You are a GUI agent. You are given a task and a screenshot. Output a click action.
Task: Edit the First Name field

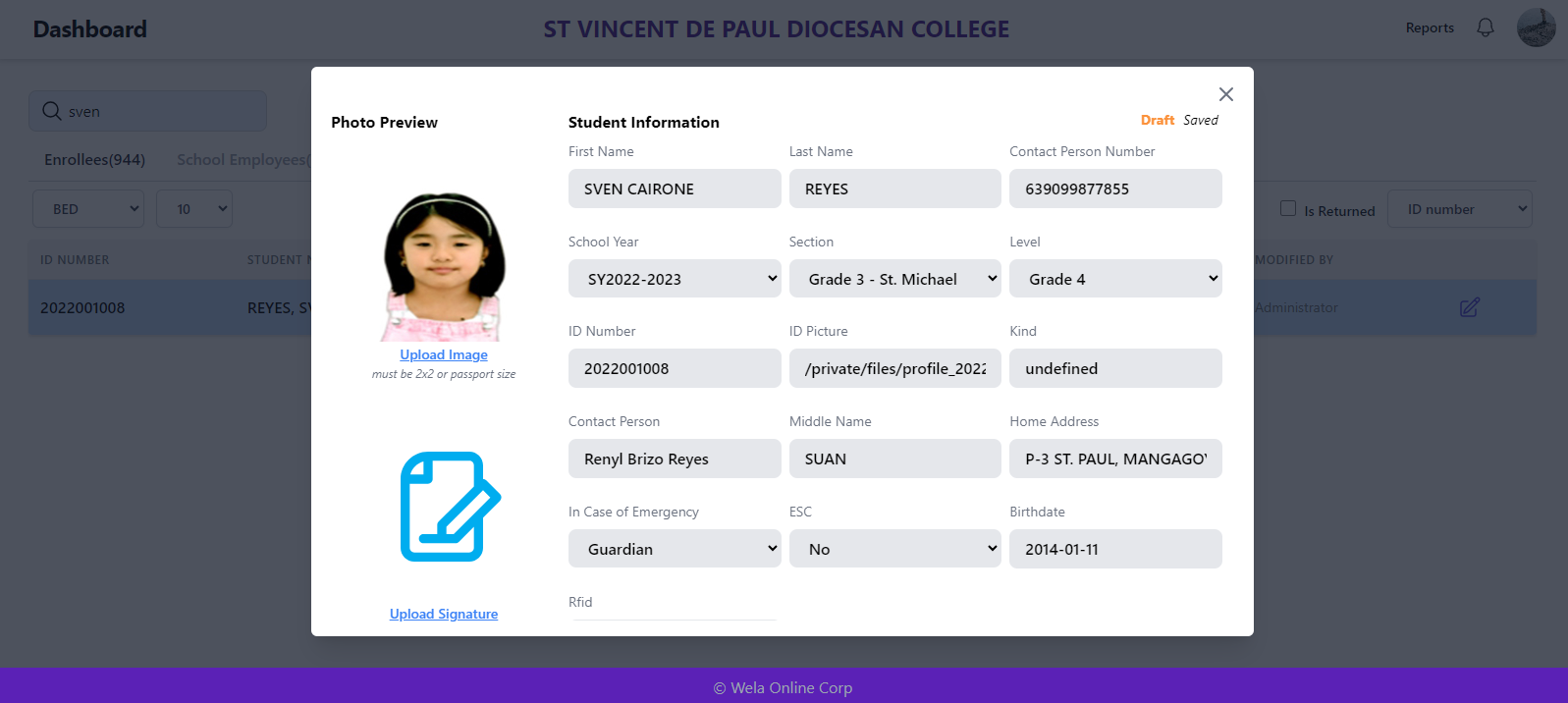[x=675, y=189]
